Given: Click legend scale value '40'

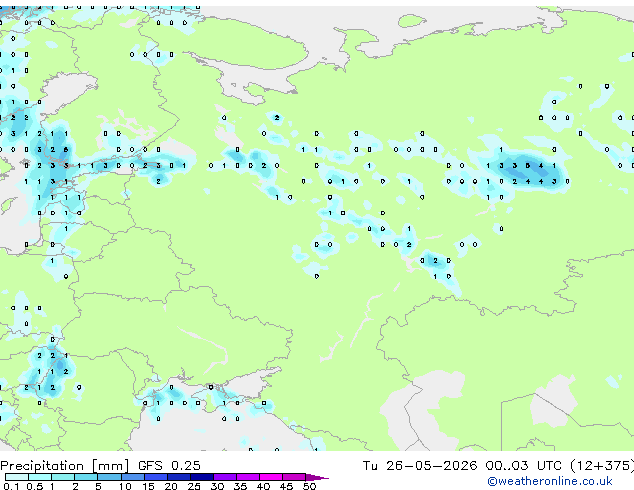Looking at the screenshot, I should tap(263, 486).
